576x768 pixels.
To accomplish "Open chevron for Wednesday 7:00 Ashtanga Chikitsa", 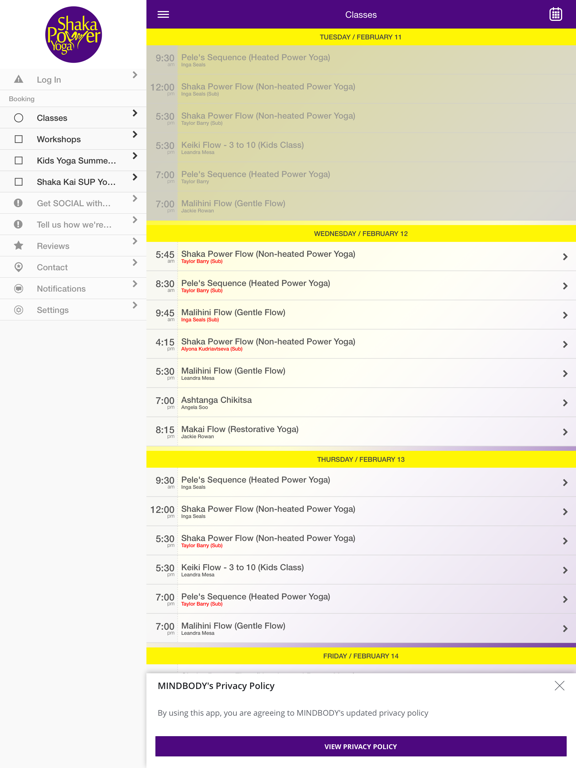I will click(x=565, y=403).
